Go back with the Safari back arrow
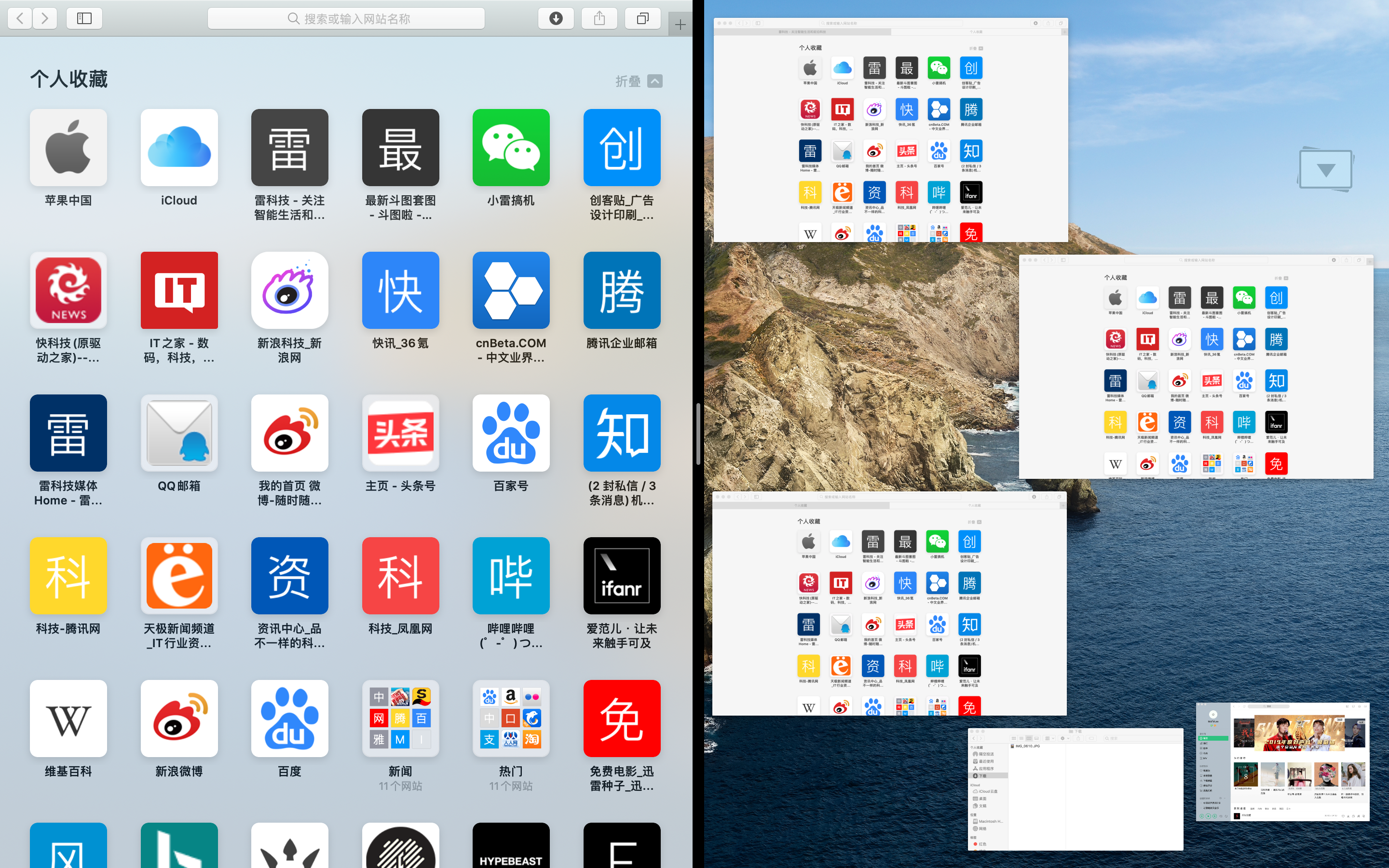1389x868 pixels. click(x=20, y=18)
